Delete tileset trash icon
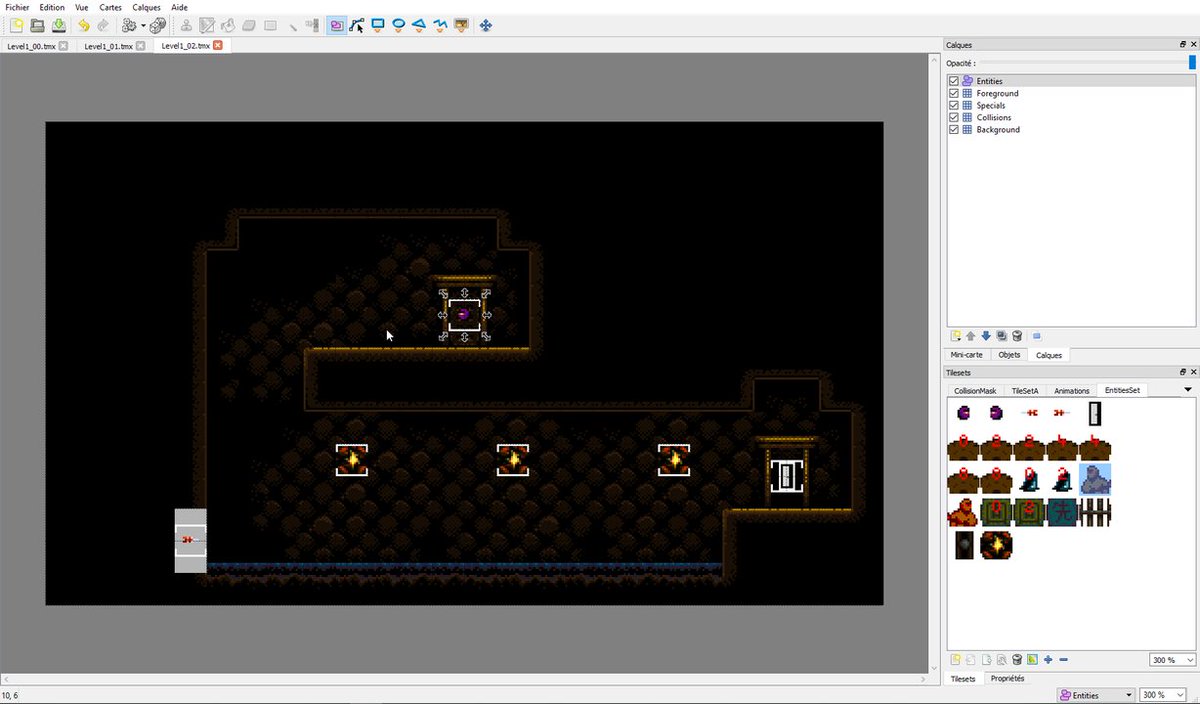The height and width of the screenshot is (704, 1200). point(1017,659)
